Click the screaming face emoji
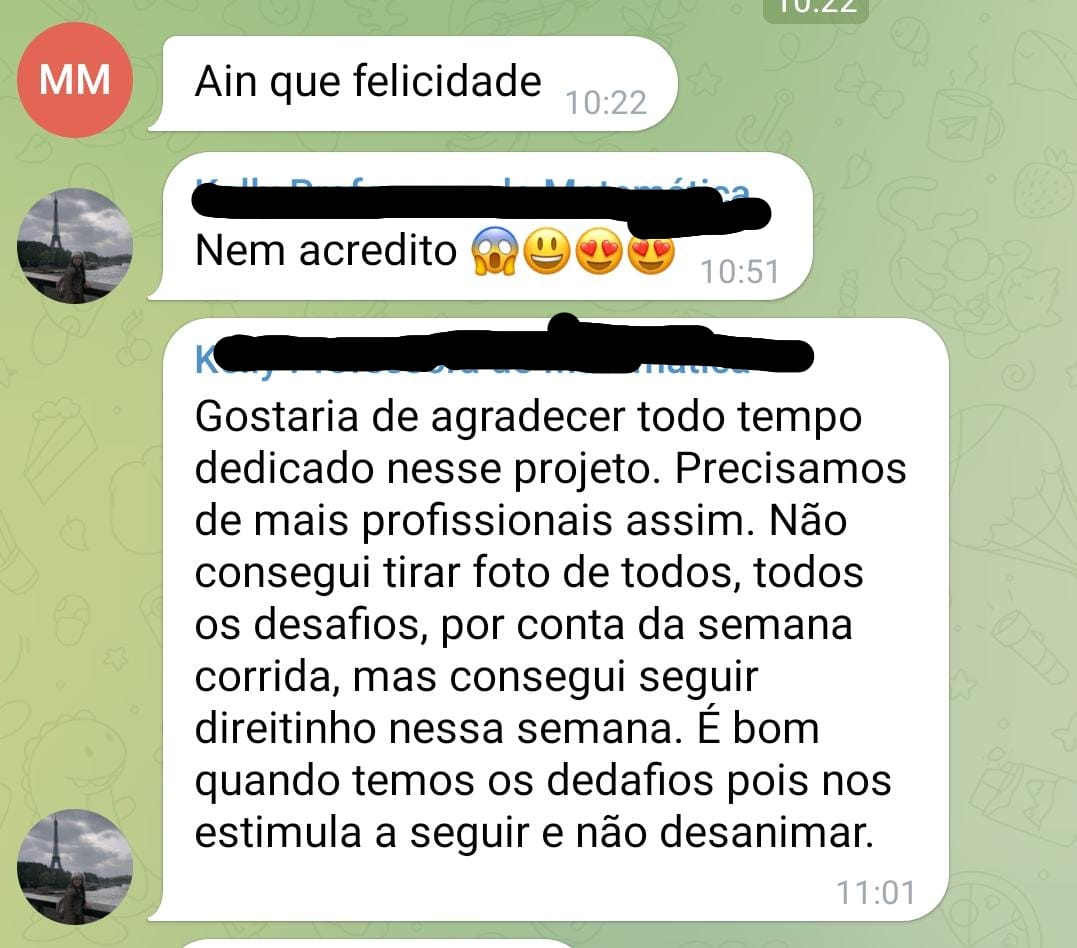This screenshot has width=1077, height=948. tap(494, 251)
